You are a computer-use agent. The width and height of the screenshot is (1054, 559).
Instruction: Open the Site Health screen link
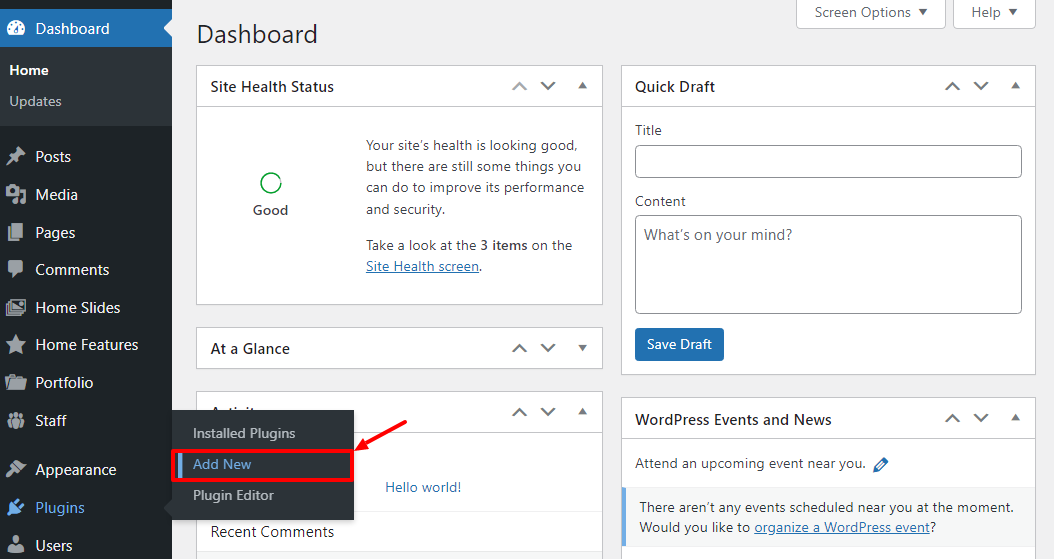point(422,266)
